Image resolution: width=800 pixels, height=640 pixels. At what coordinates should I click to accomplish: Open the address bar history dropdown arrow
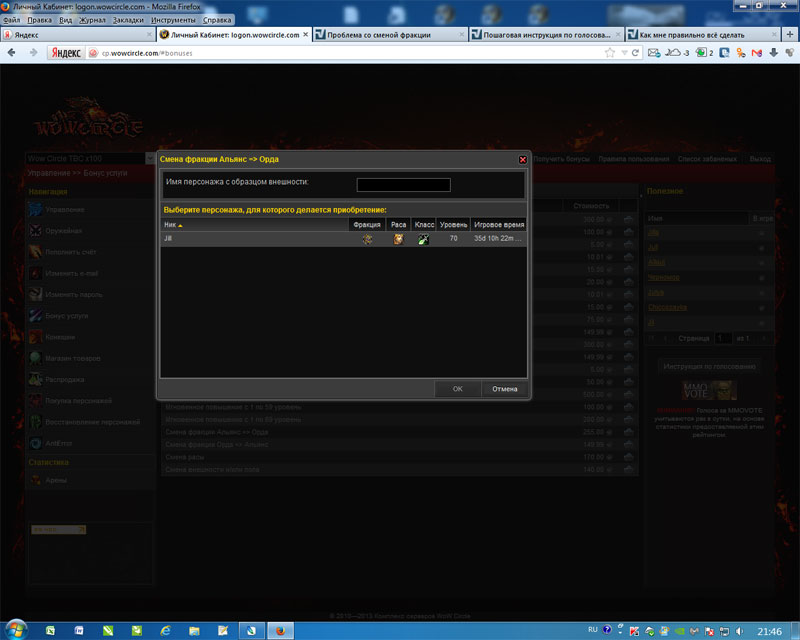tap(621, 52)
